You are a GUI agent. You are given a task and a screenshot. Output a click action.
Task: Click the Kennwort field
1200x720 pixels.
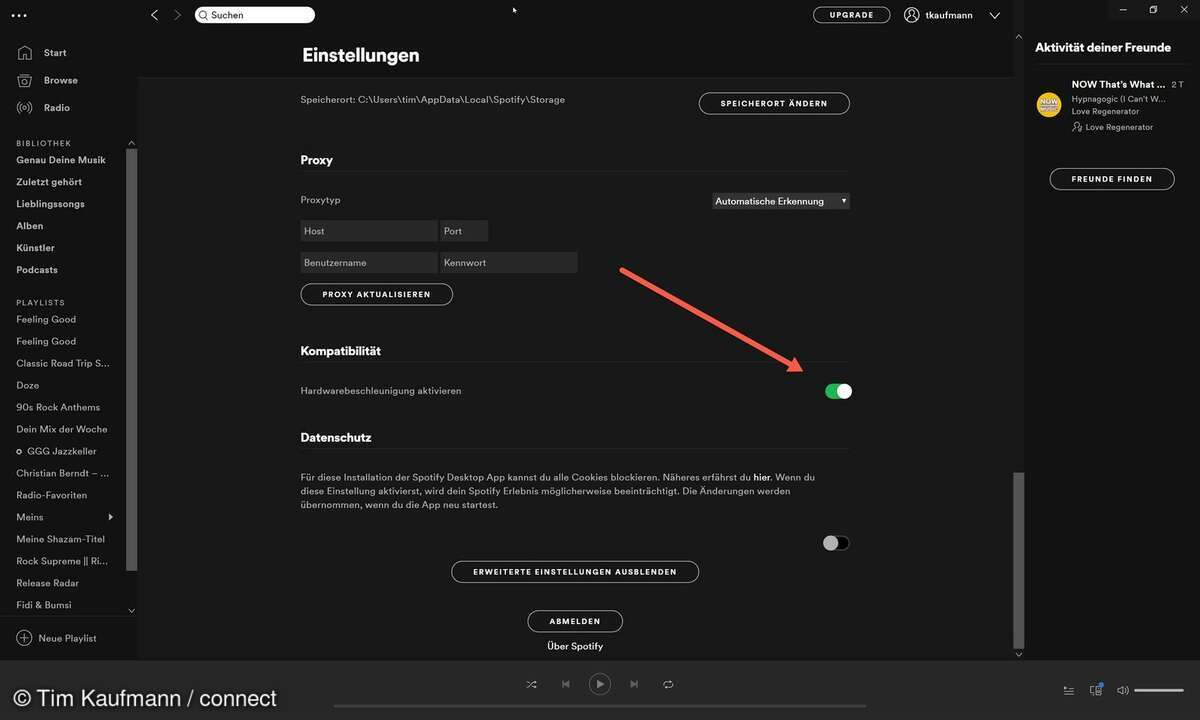[x=509, y=263]
